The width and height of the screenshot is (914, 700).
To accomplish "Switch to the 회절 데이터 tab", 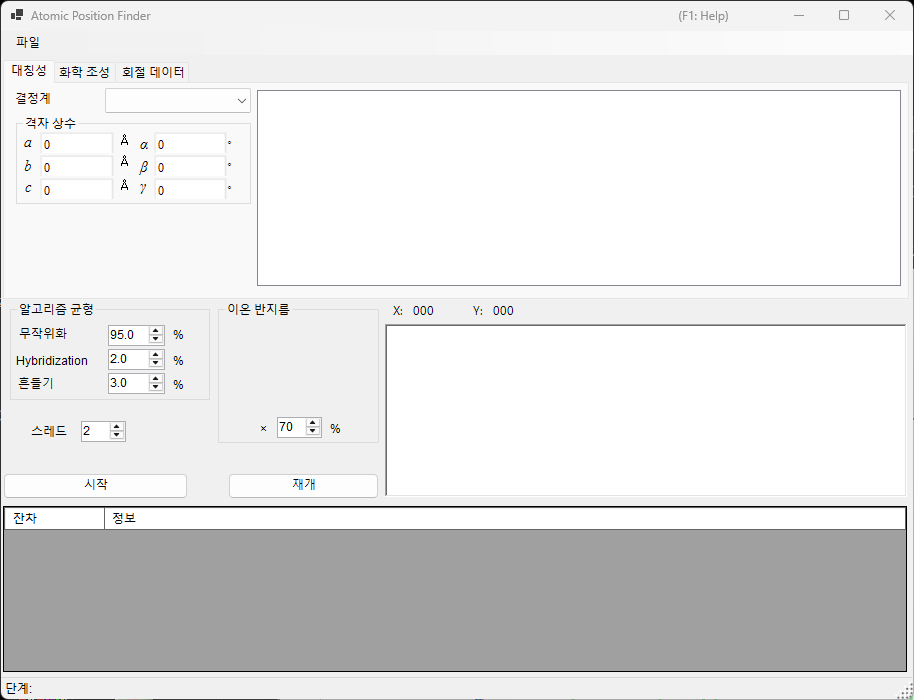I will (x=153, y=72).
